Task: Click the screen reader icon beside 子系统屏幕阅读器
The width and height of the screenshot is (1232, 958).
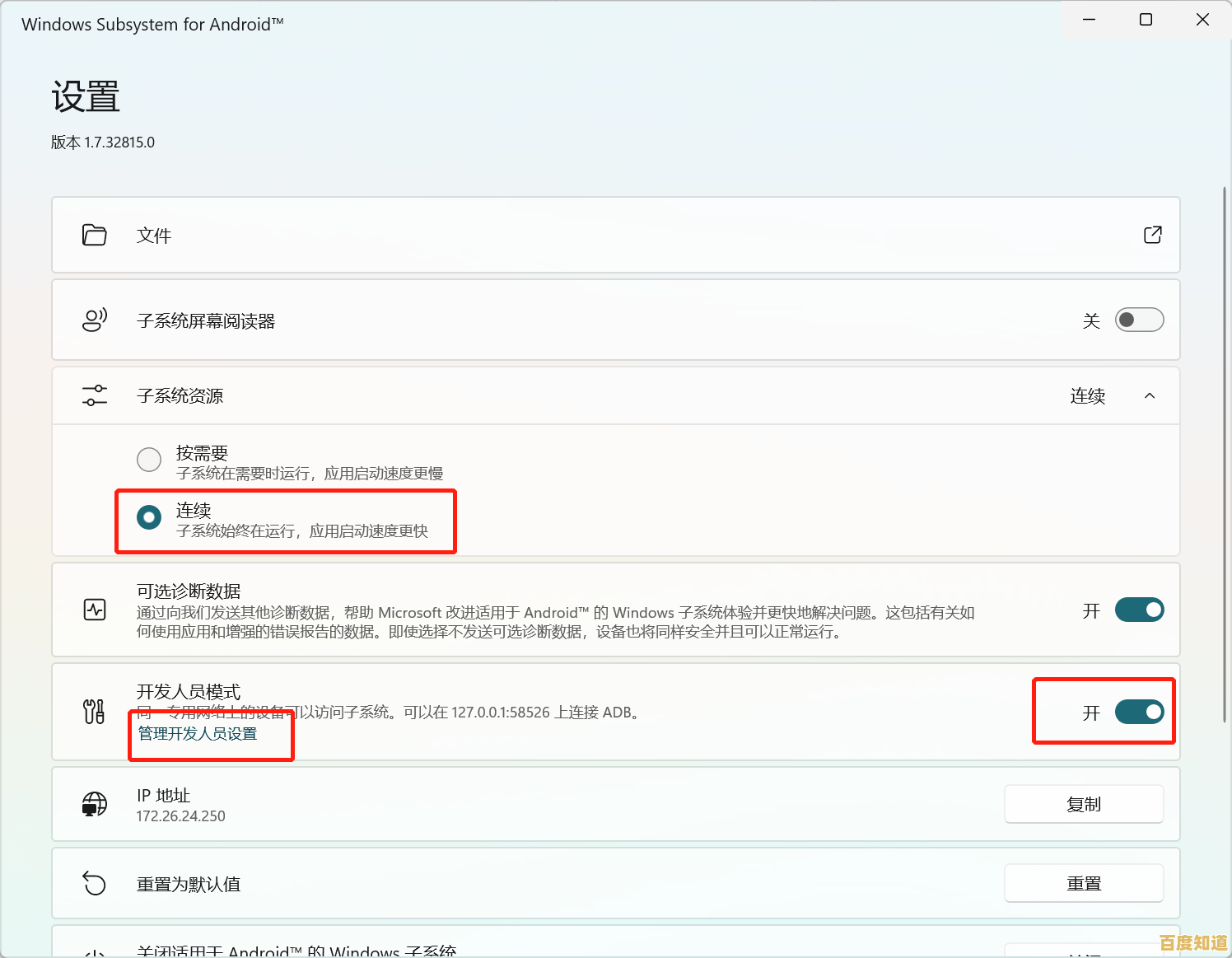Action: point(94,320)
